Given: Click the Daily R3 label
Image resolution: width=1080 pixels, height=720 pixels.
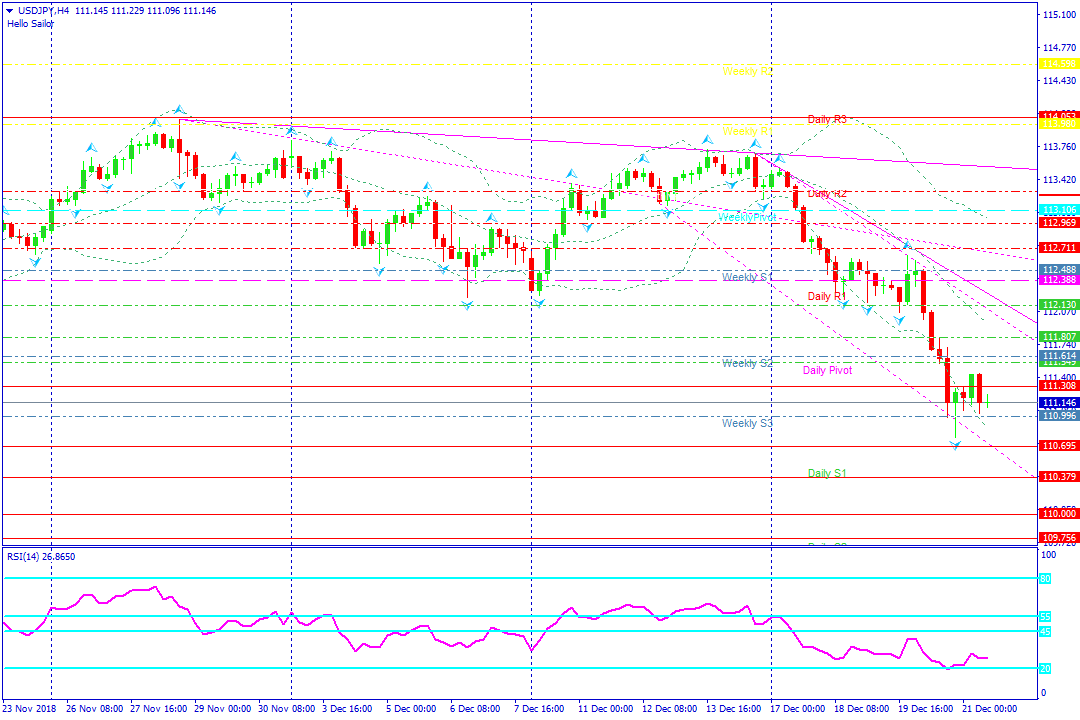Looking at the screenshot, I should coord(827,120).
